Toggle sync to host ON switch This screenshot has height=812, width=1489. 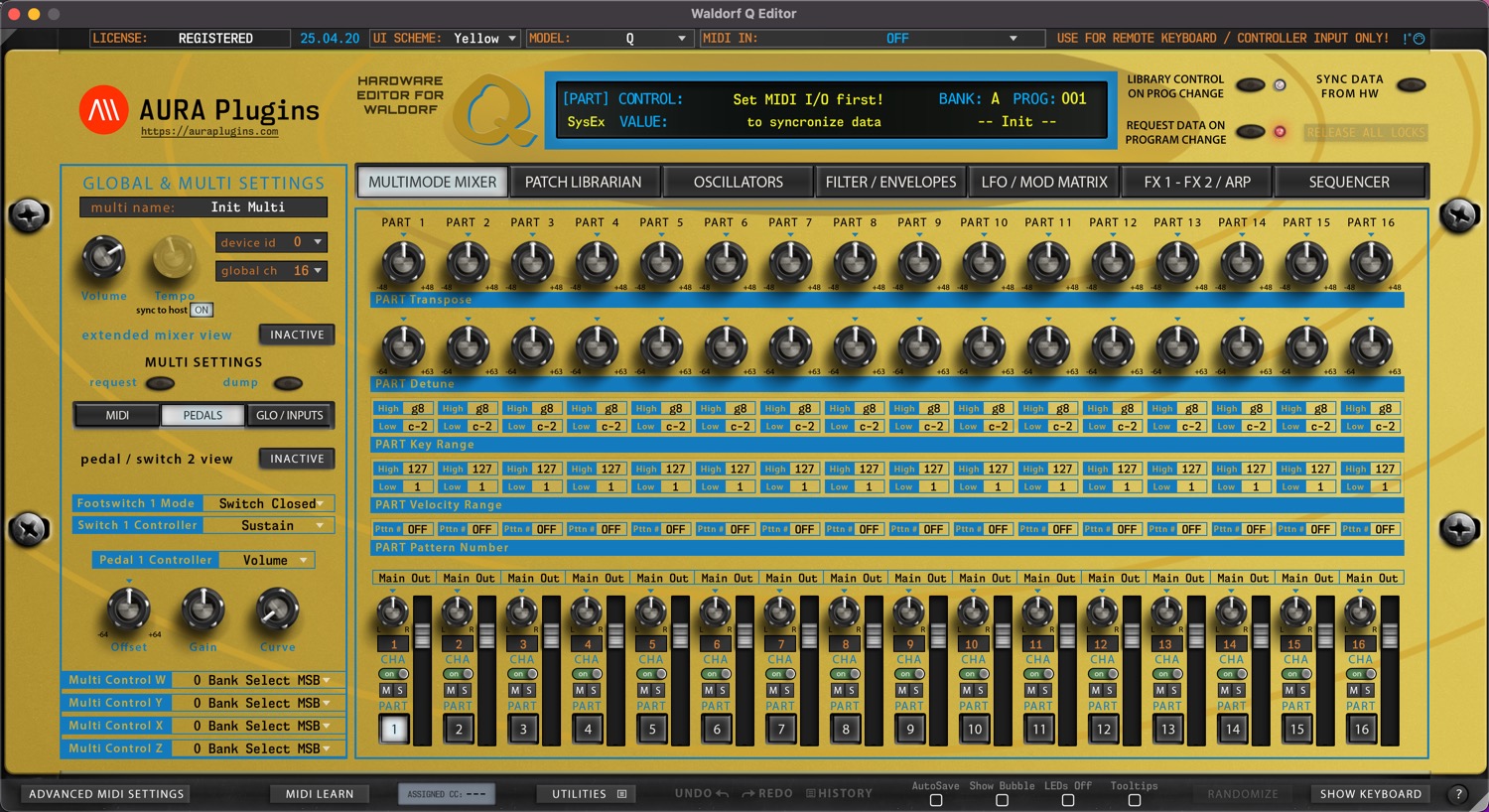[202, 310]
